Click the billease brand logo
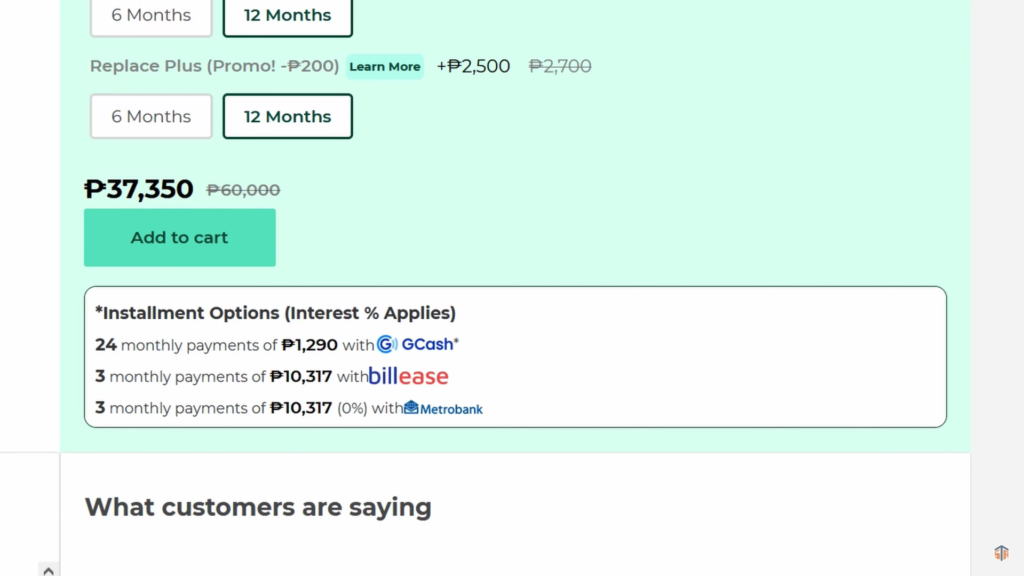Image resolution: width=1024 pixels, height=576 pixels. click(408, 376)
